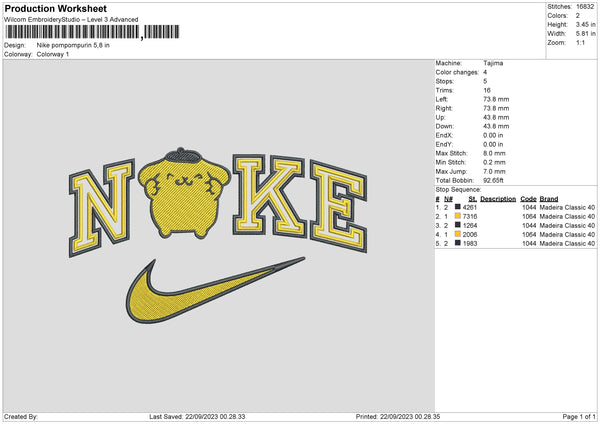Click the dark swatch in stop row 3

click(x=458, y=225)
